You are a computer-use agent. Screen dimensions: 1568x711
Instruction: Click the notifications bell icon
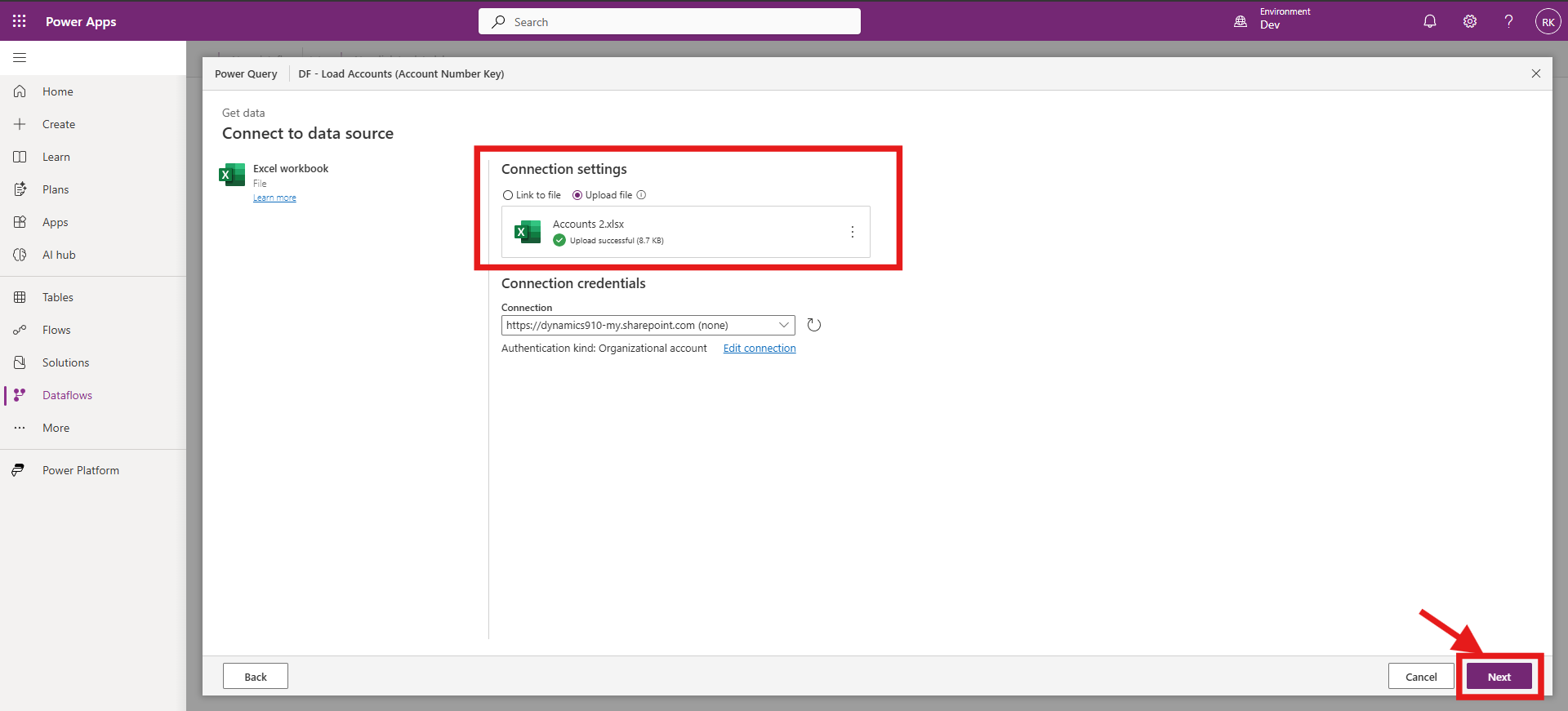point(1429,22)
